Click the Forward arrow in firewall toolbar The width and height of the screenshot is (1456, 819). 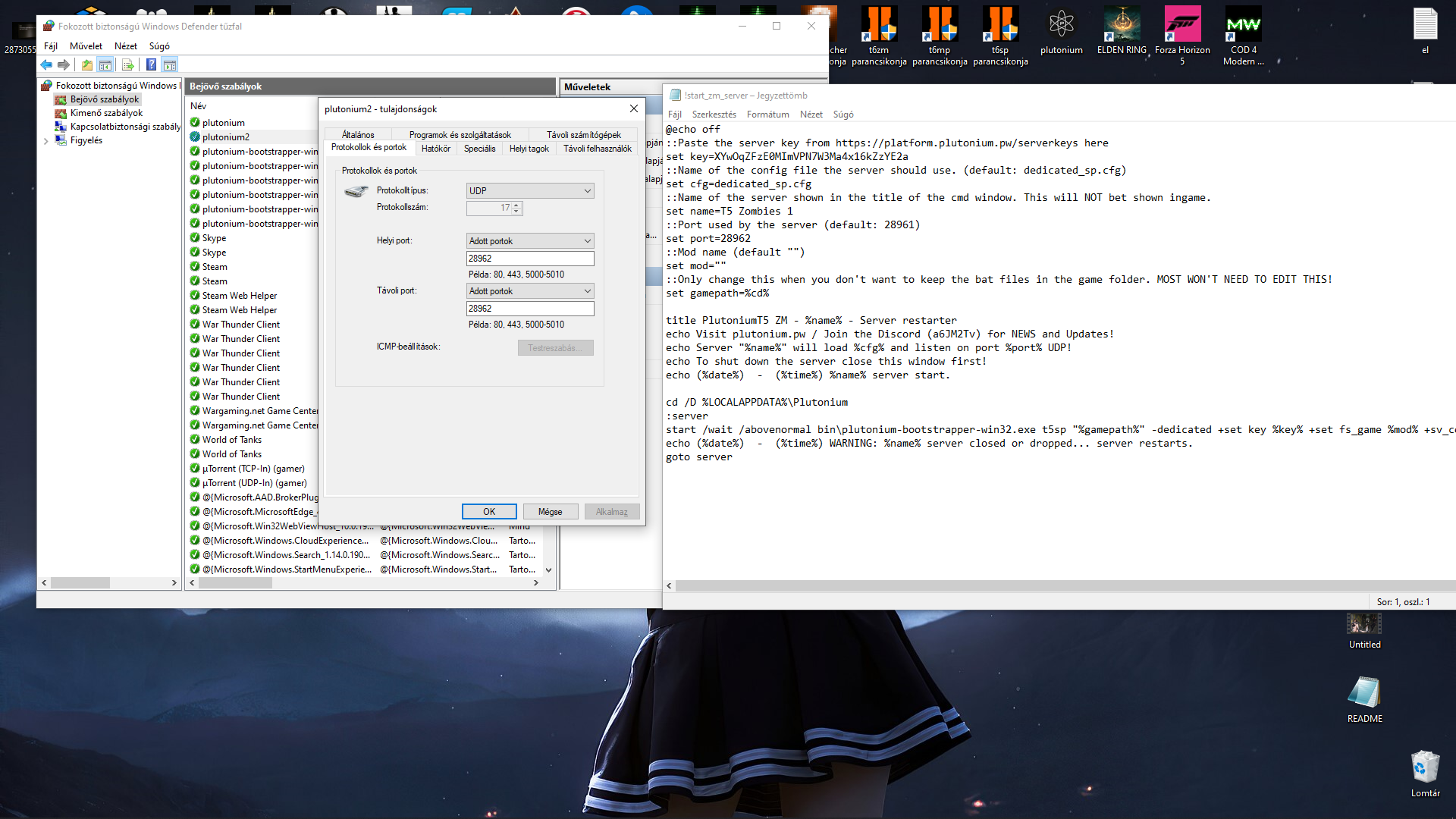(x=64, y=65)
